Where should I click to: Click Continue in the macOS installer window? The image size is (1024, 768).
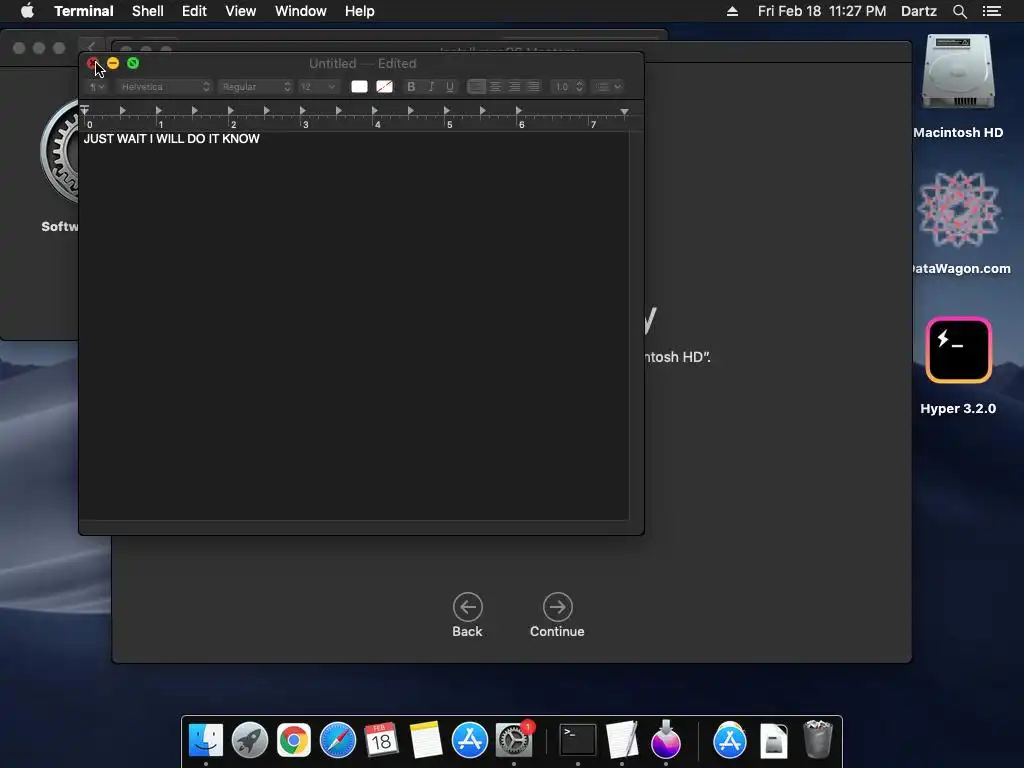[557, 615]
